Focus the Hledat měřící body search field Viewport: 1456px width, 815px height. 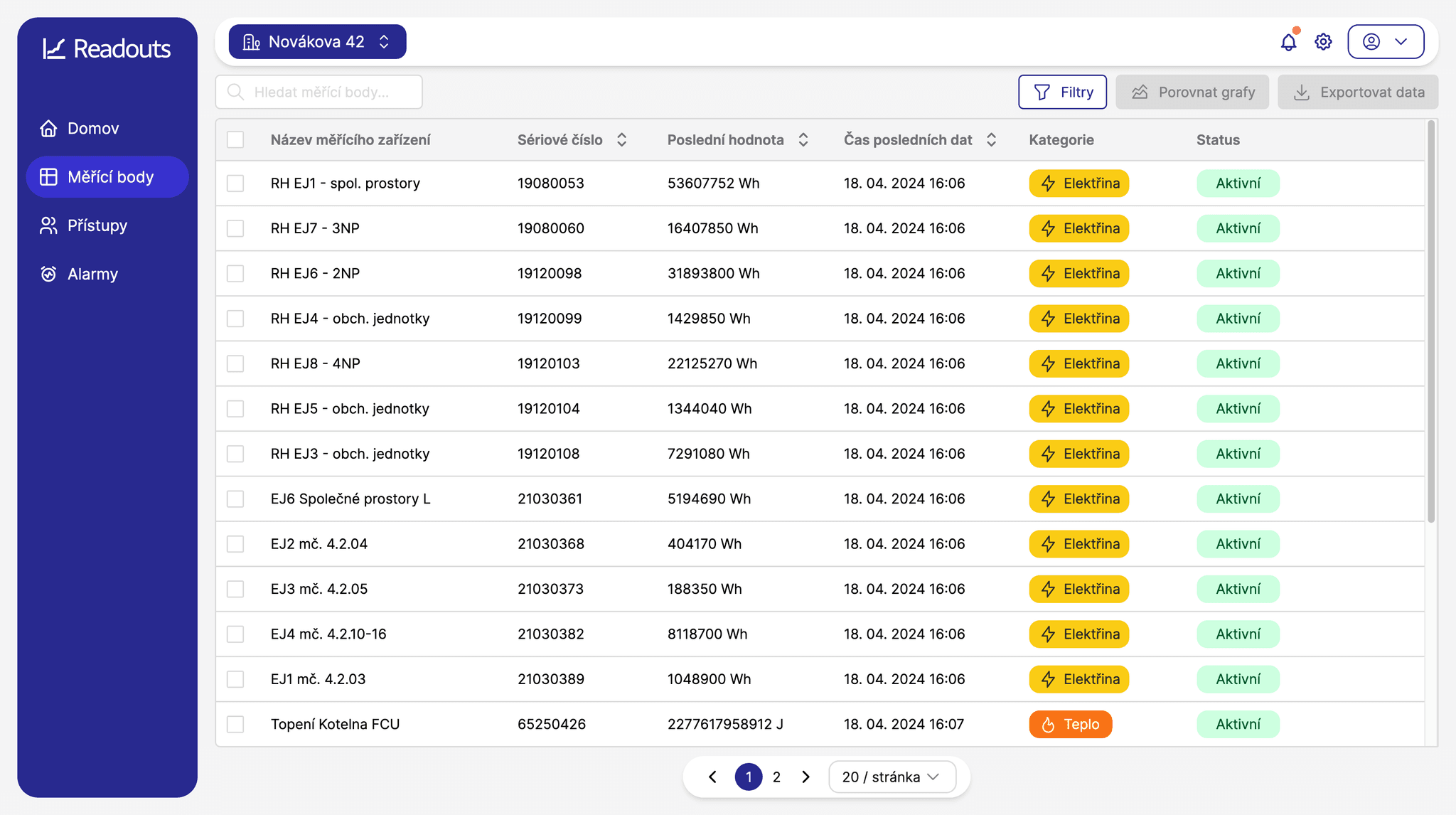[x=319, y=92]
